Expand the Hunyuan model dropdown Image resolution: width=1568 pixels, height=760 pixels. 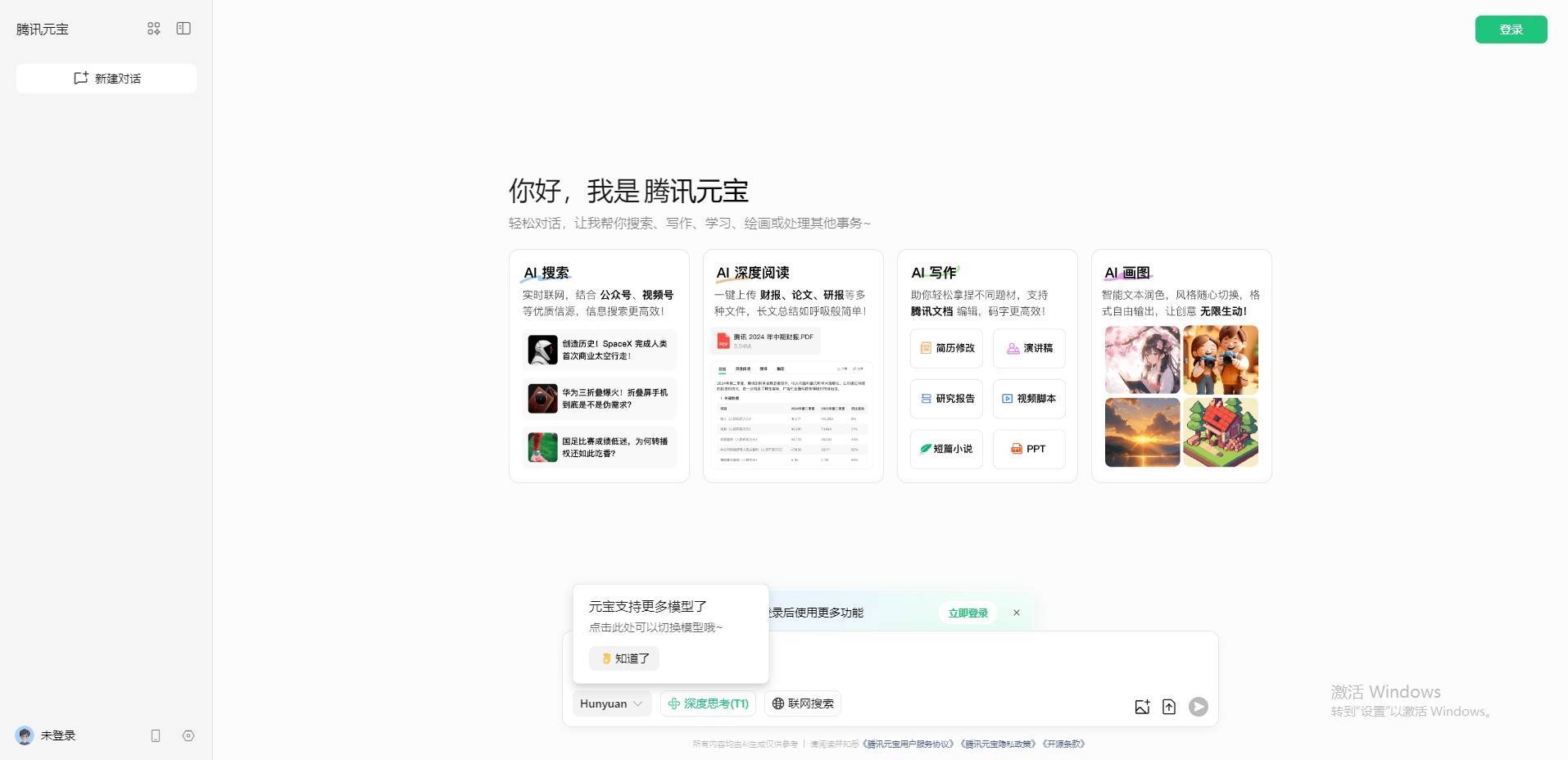pos(612,703)
